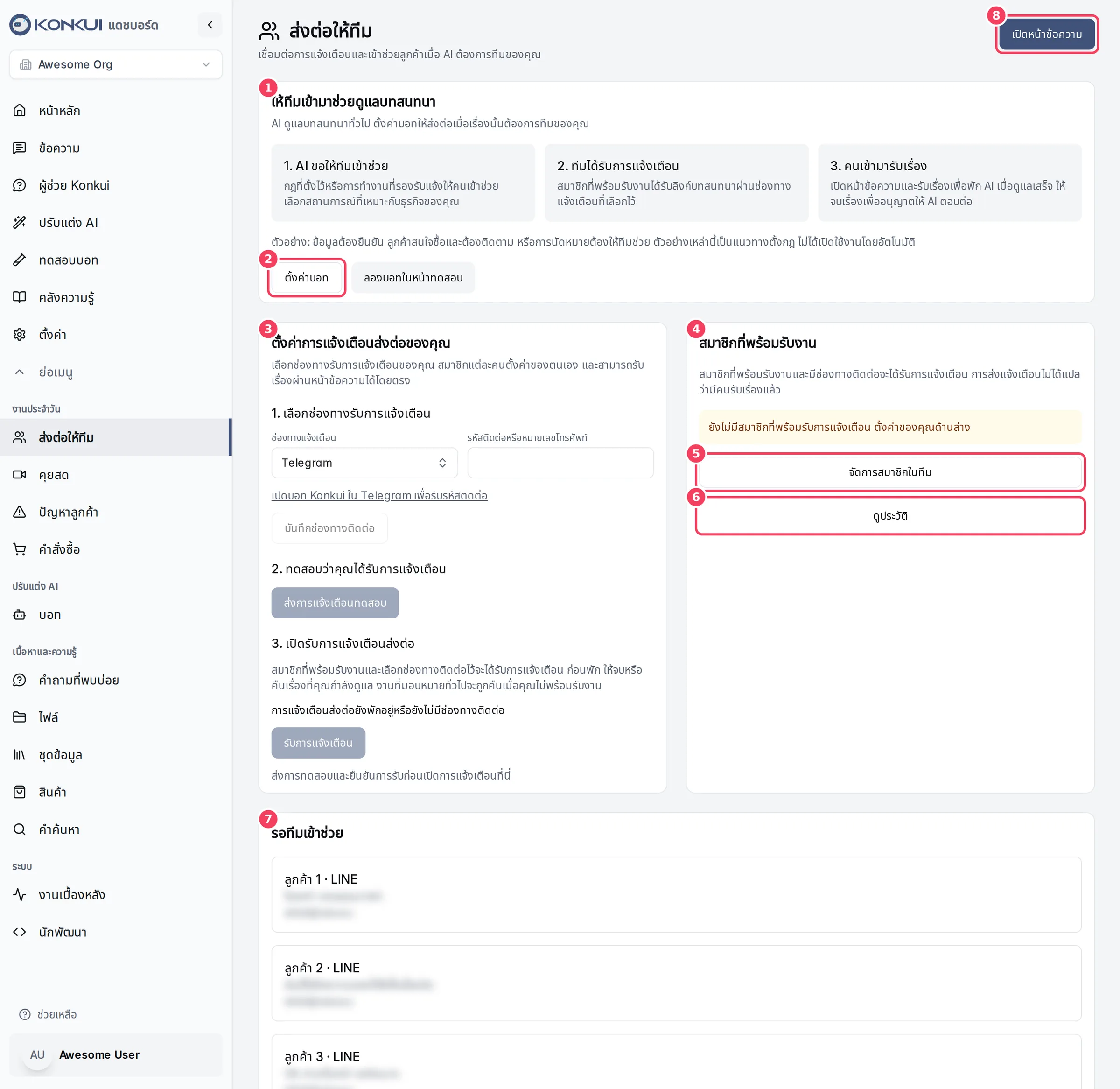Click บันทึกช่องทางติดต่อ button
Image resolution: width=1120 pixels, height=1089 pixels.
coord(329,528)
